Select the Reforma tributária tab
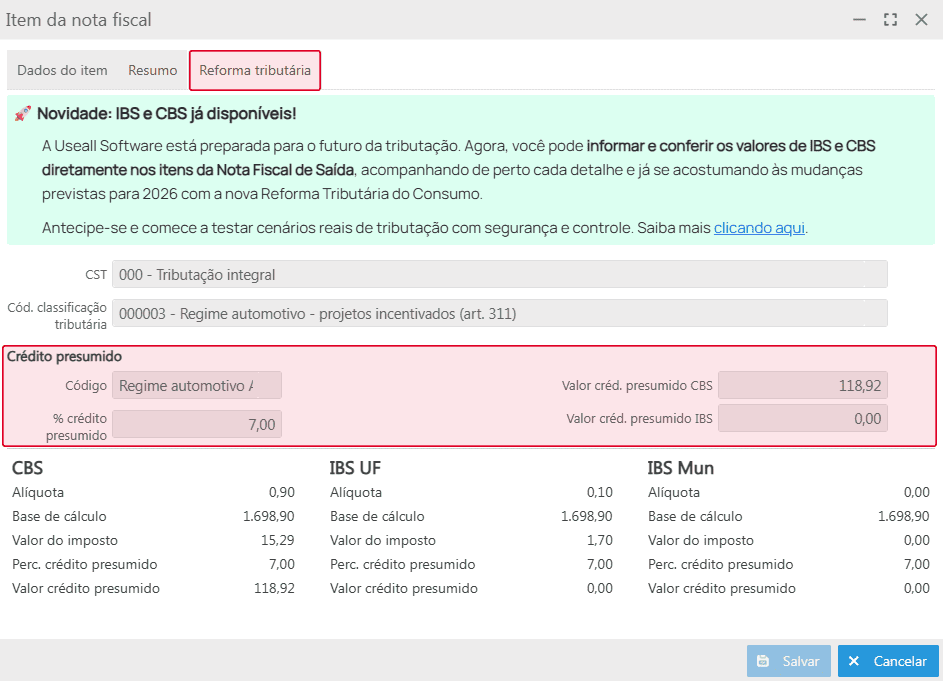Viewport: 943px width, 681px height. coord(255,71)
